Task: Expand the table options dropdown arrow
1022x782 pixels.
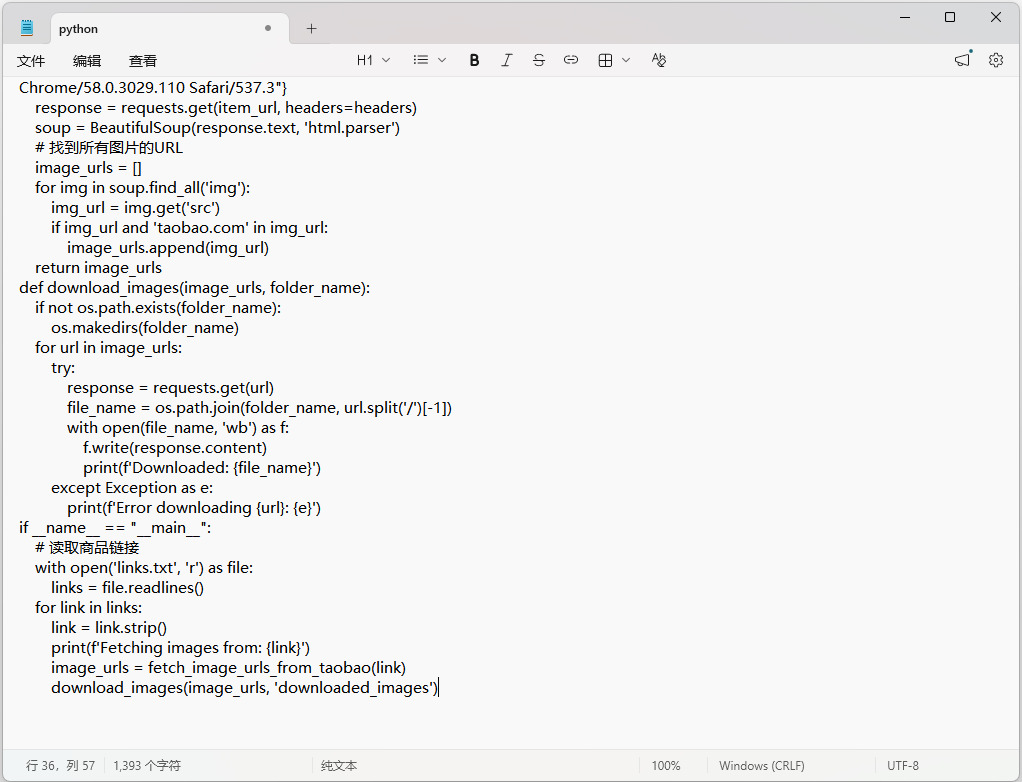Action: pos(626,60)
